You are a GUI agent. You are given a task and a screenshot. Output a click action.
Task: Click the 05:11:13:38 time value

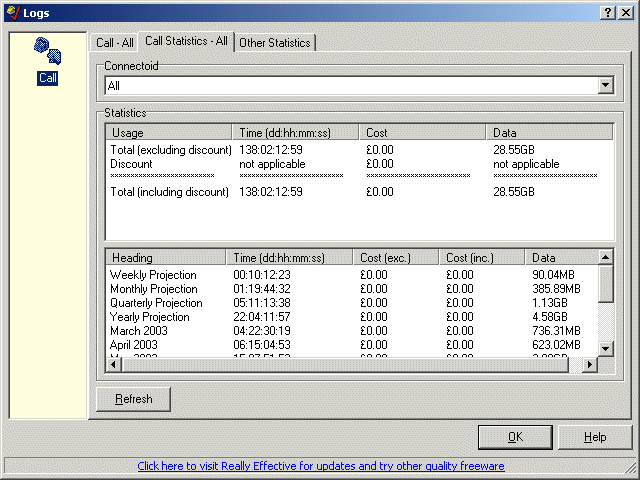(262, 302)
